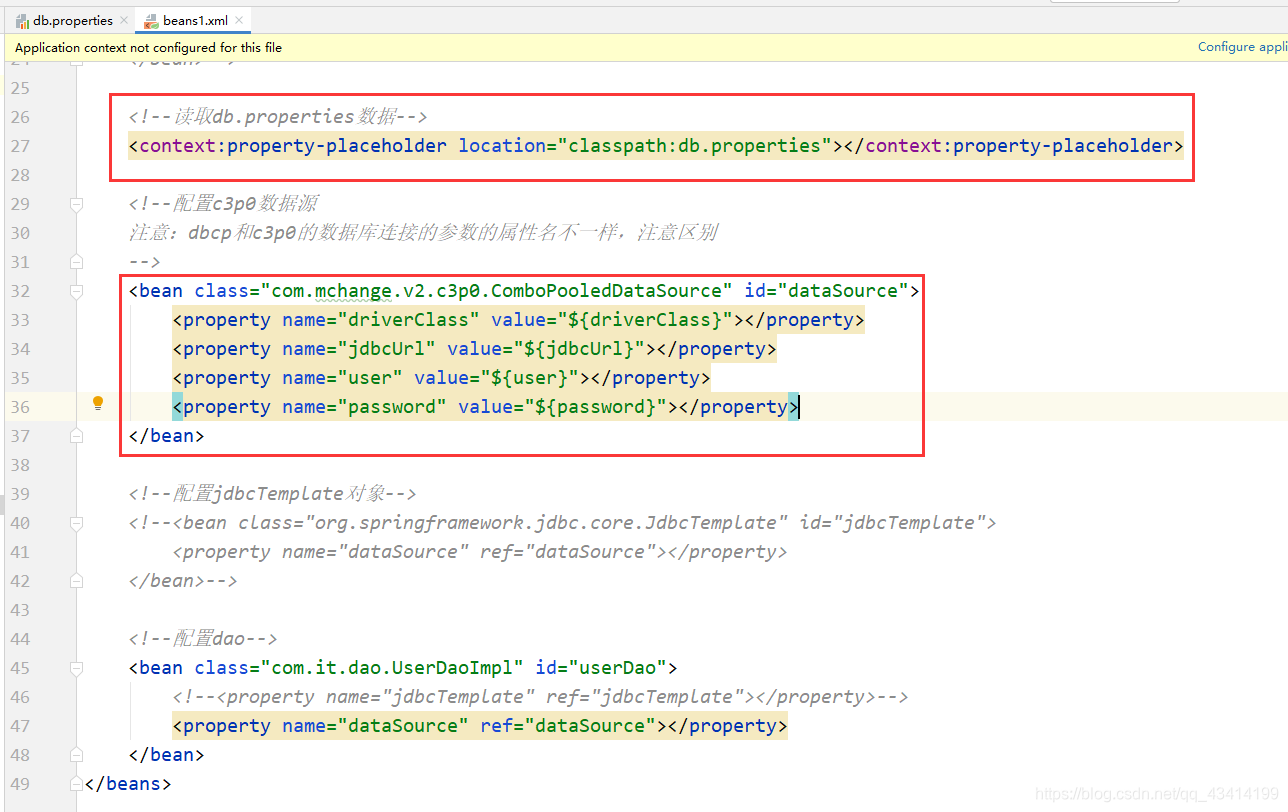Click id="userDao" on line 45

(x=601, y=668)
